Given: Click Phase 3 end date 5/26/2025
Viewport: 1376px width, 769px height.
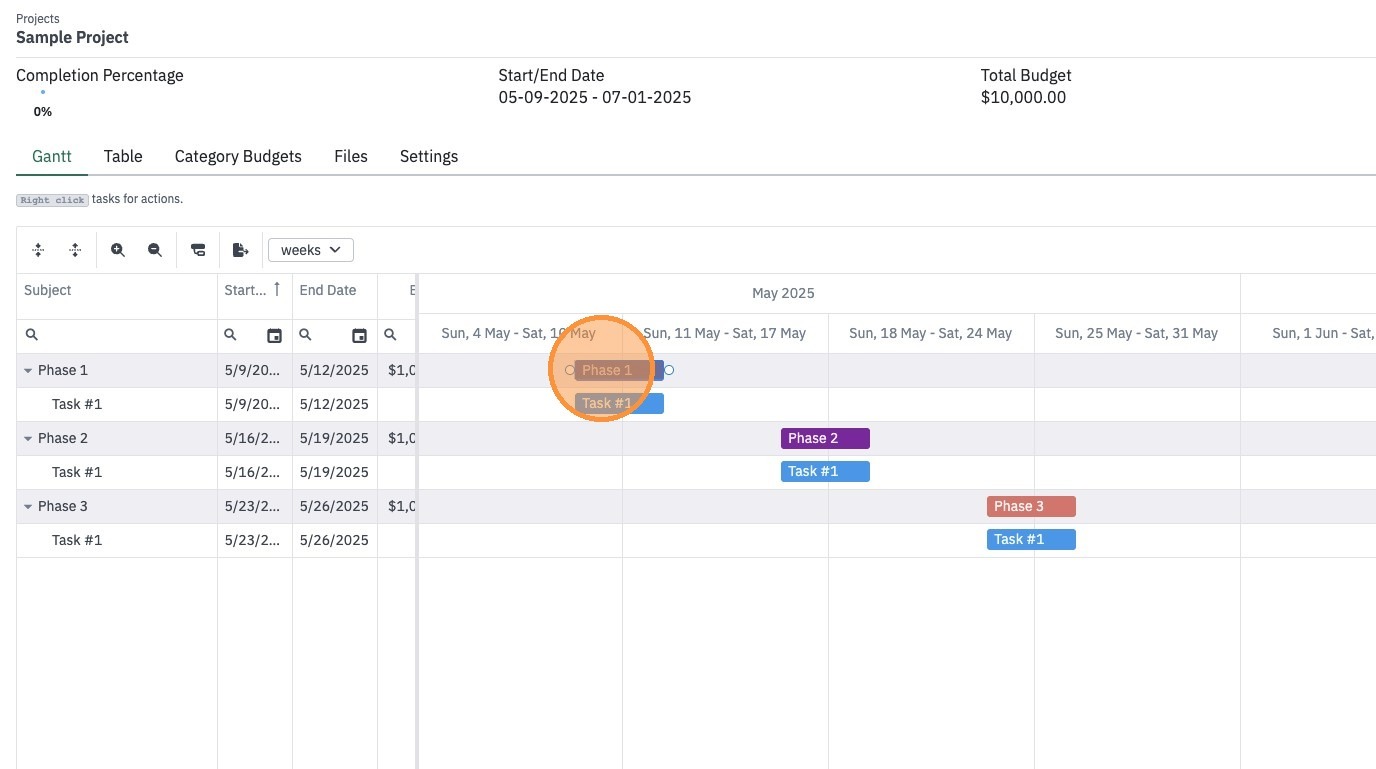Looking at the screenshot, I should tap(334, 506).
